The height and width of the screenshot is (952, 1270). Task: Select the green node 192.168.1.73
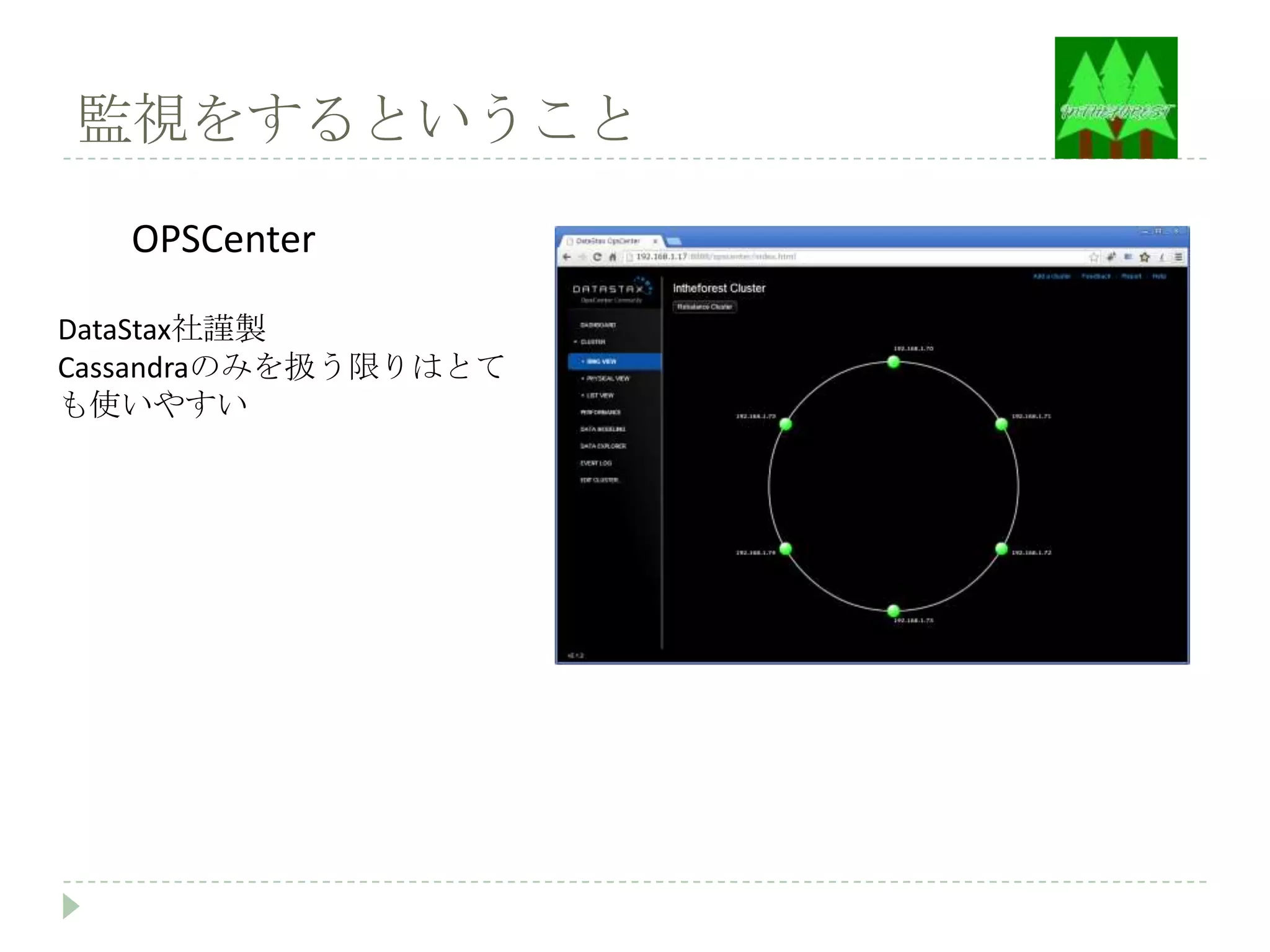(x=894, y=611)
